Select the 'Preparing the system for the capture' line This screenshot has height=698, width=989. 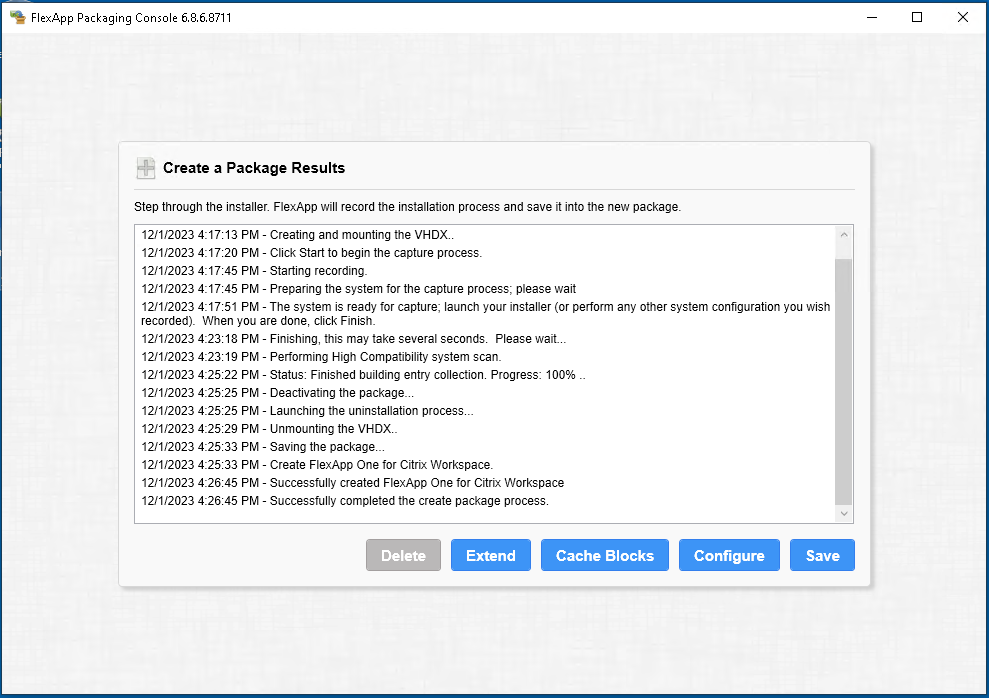click(x=358, y=289)
